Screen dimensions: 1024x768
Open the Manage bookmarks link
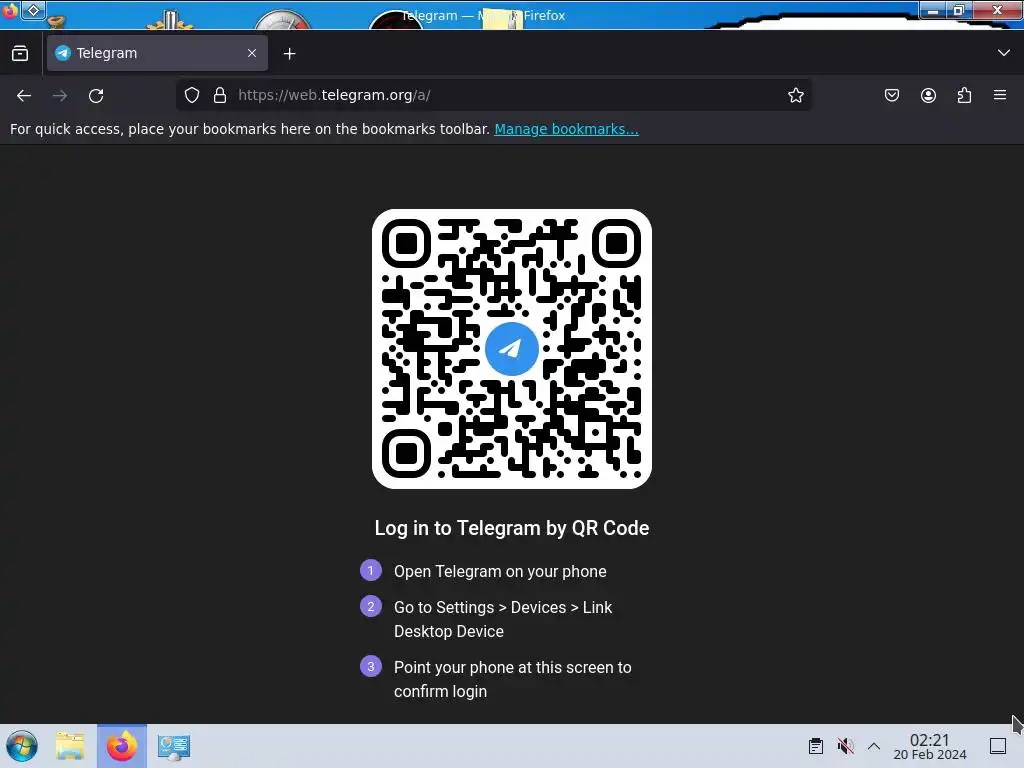(x=566, y=129)
